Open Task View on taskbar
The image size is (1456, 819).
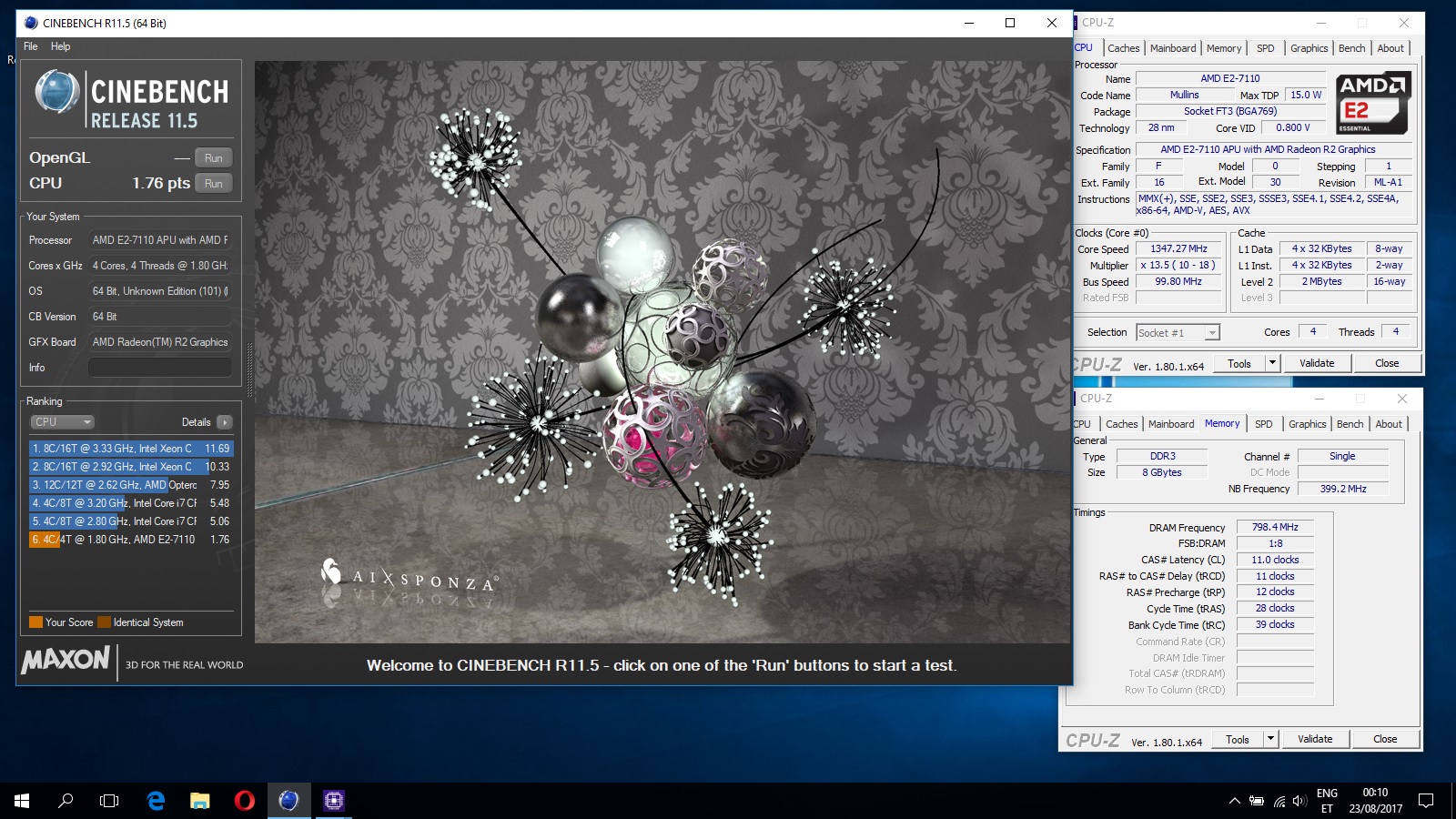coord(109,801)
